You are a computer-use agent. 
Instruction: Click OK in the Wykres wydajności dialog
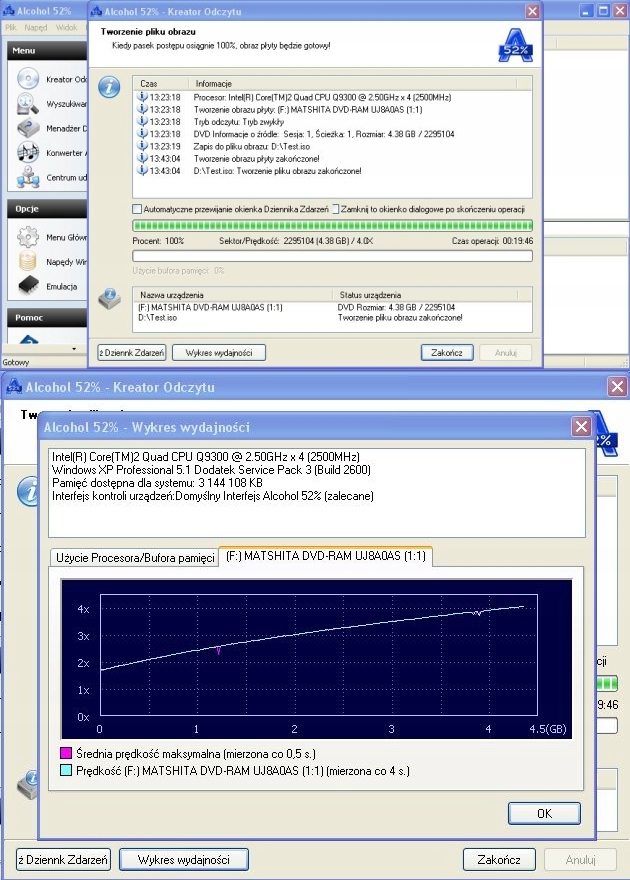pos(544,813)
